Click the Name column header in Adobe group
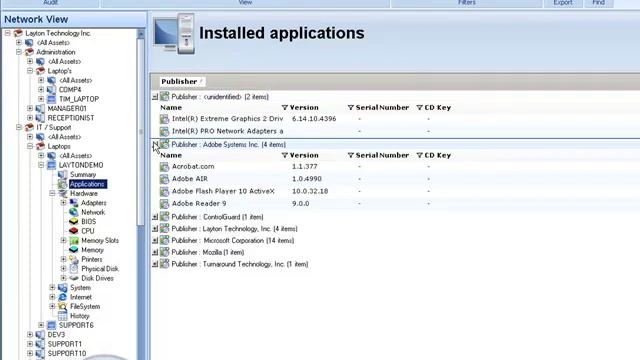The image size is (640, 360). [171, 156]
